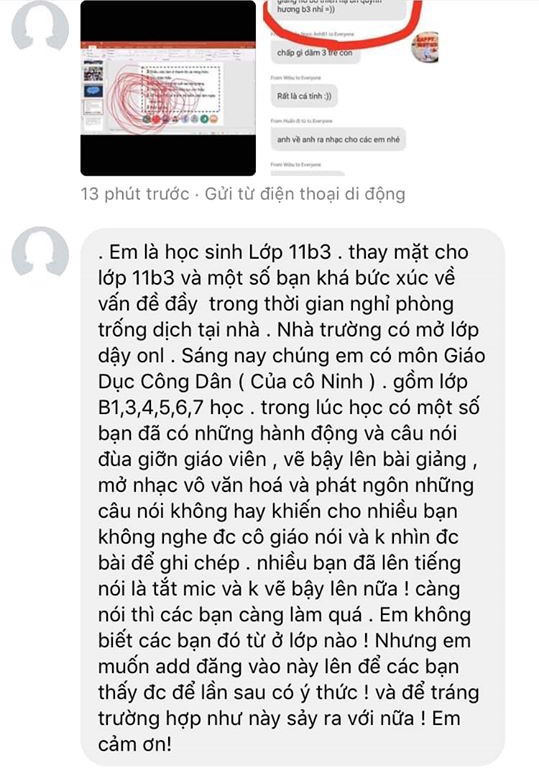The height and width of the screenshot is (776, 539).
Task: Open the Happy Birthday profile picture
Action: click(425, 48)
